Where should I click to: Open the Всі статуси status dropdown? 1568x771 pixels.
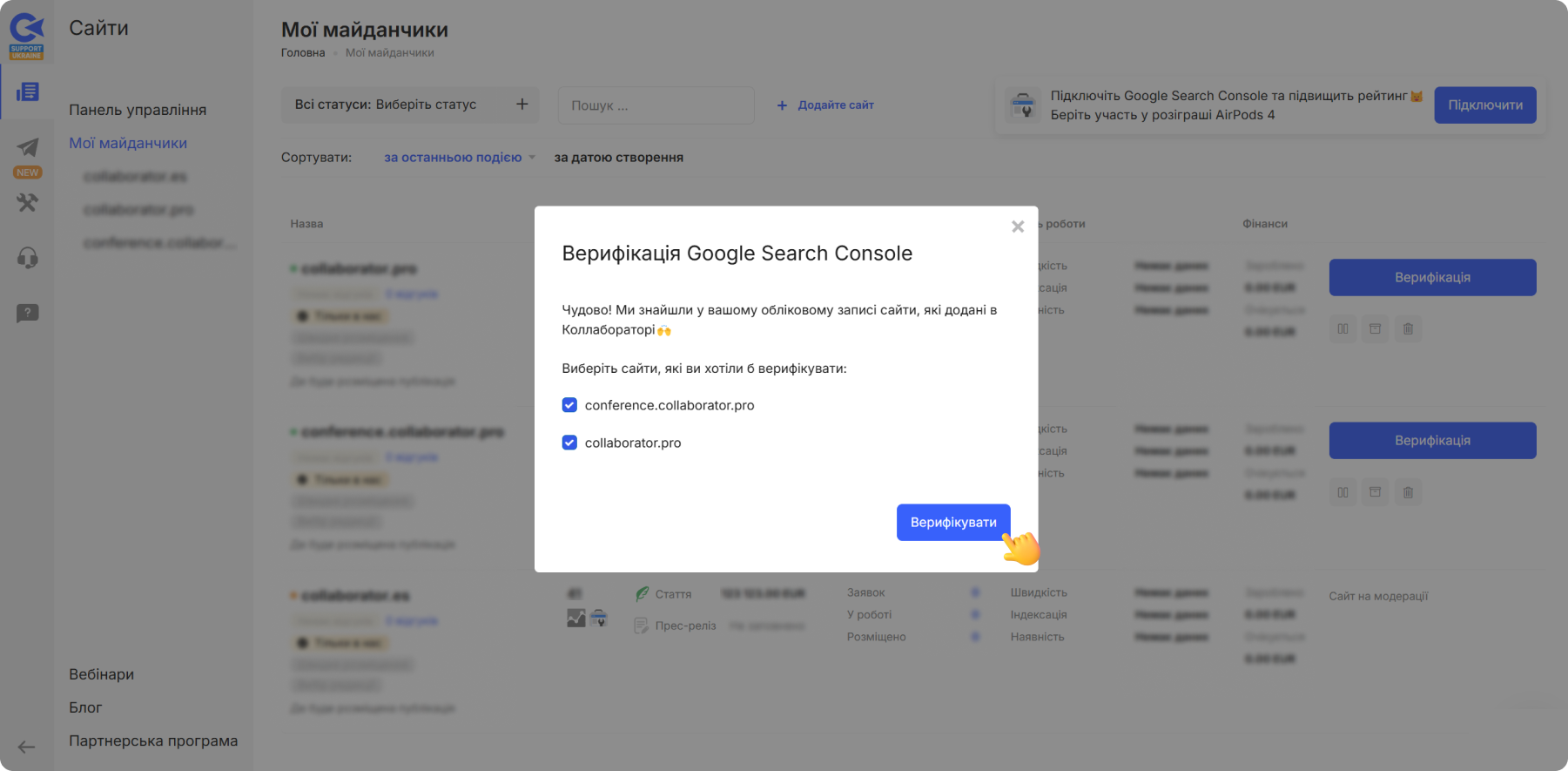point(410,105)
